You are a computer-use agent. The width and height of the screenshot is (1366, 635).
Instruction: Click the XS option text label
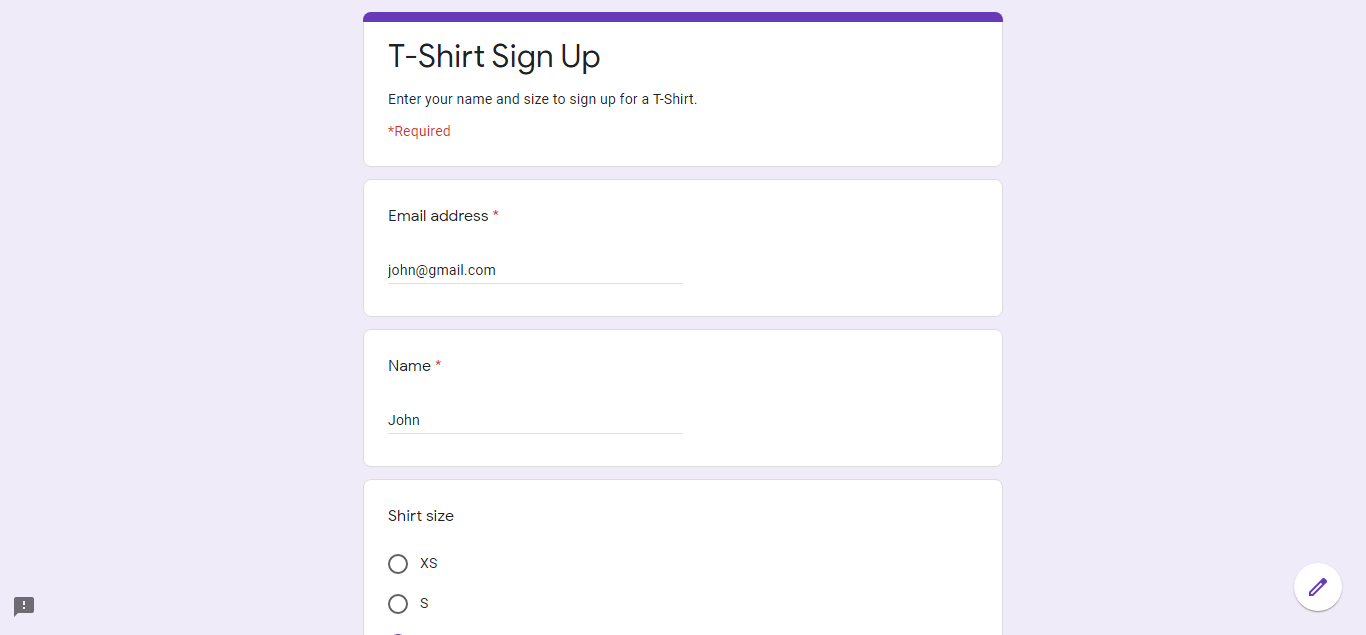(x=429, y=563)
